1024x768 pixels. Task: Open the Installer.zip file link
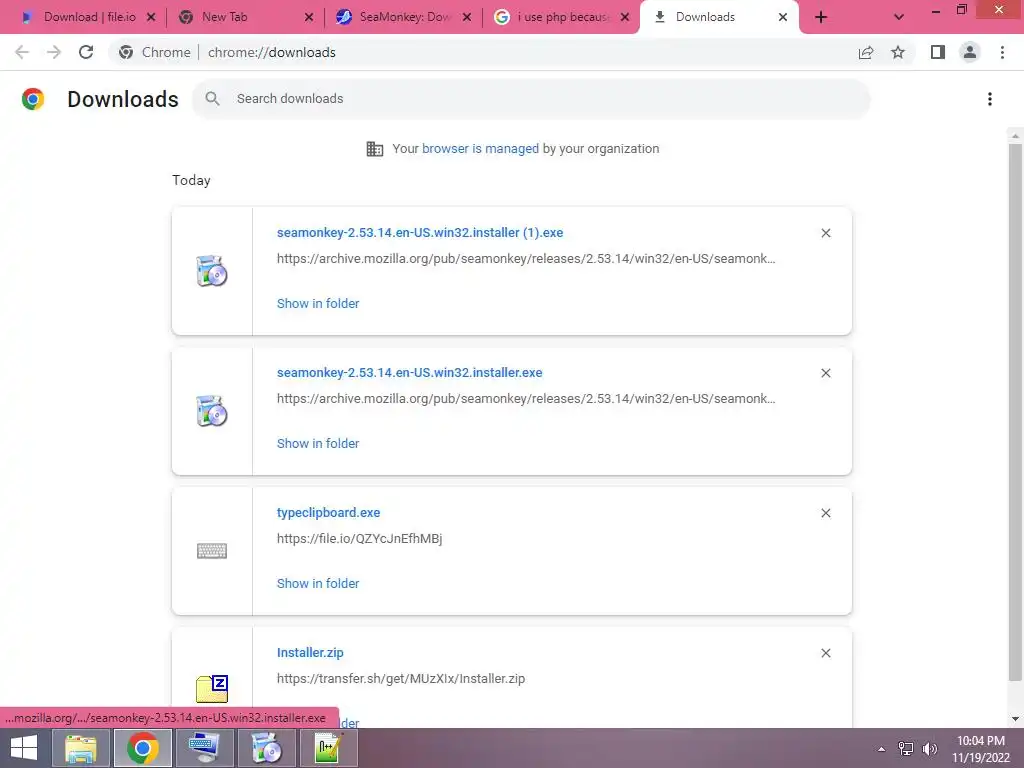[310, 652]
